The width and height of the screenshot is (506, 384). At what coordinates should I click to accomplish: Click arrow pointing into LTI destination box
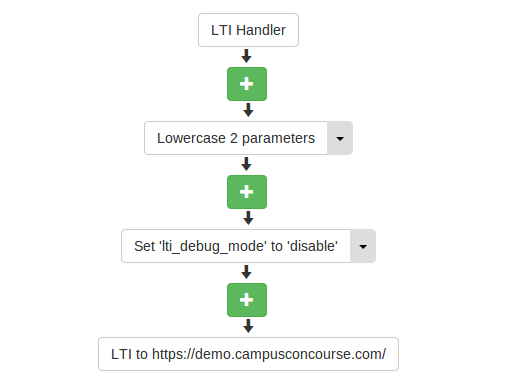pyautogui.click(x=248, y=326)
